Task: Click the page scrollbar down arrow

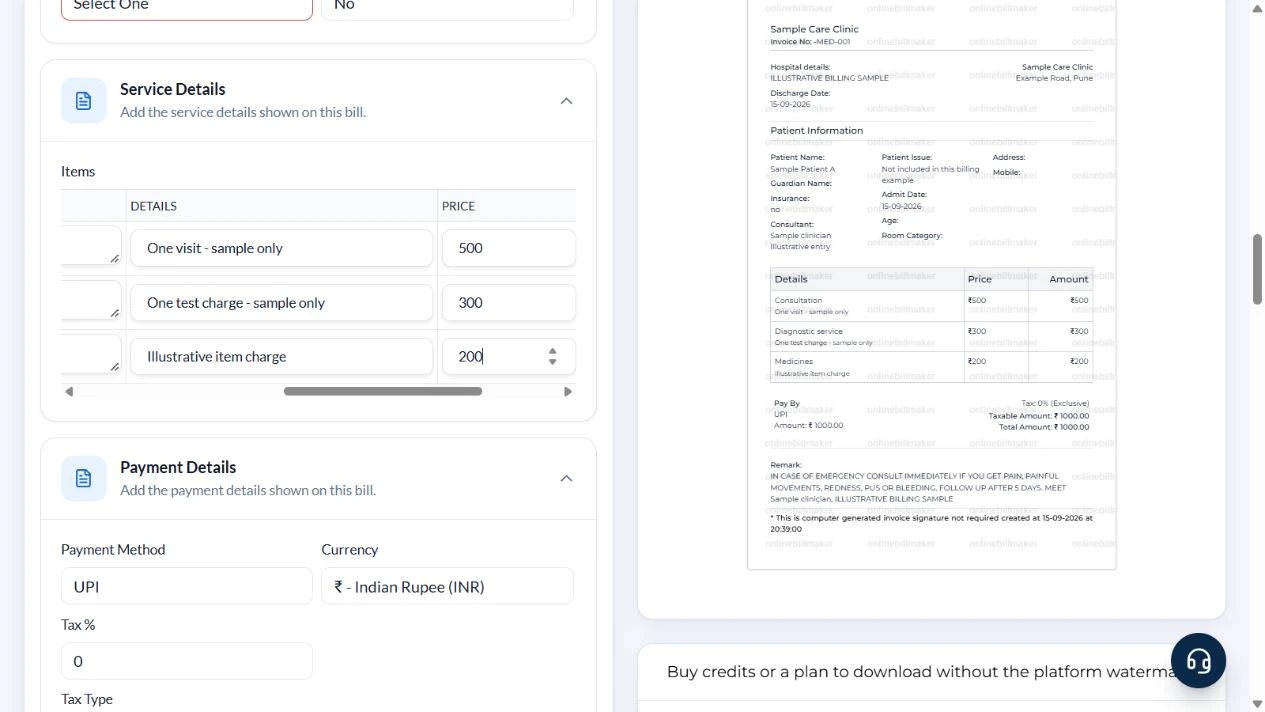Action: 1257,704
